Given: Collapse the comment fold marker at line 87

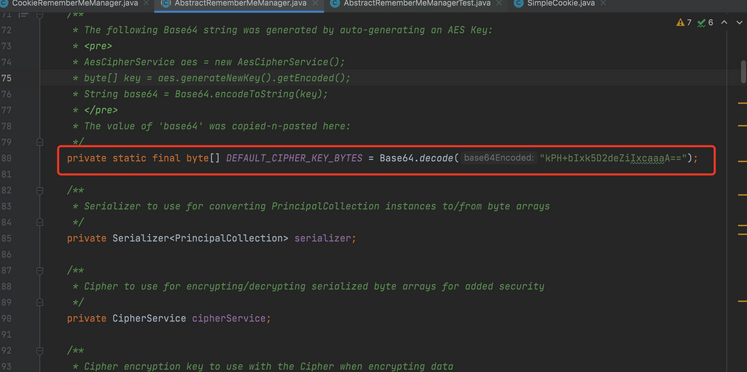Looking at the screenshot, I should click(x=40, y=271).
